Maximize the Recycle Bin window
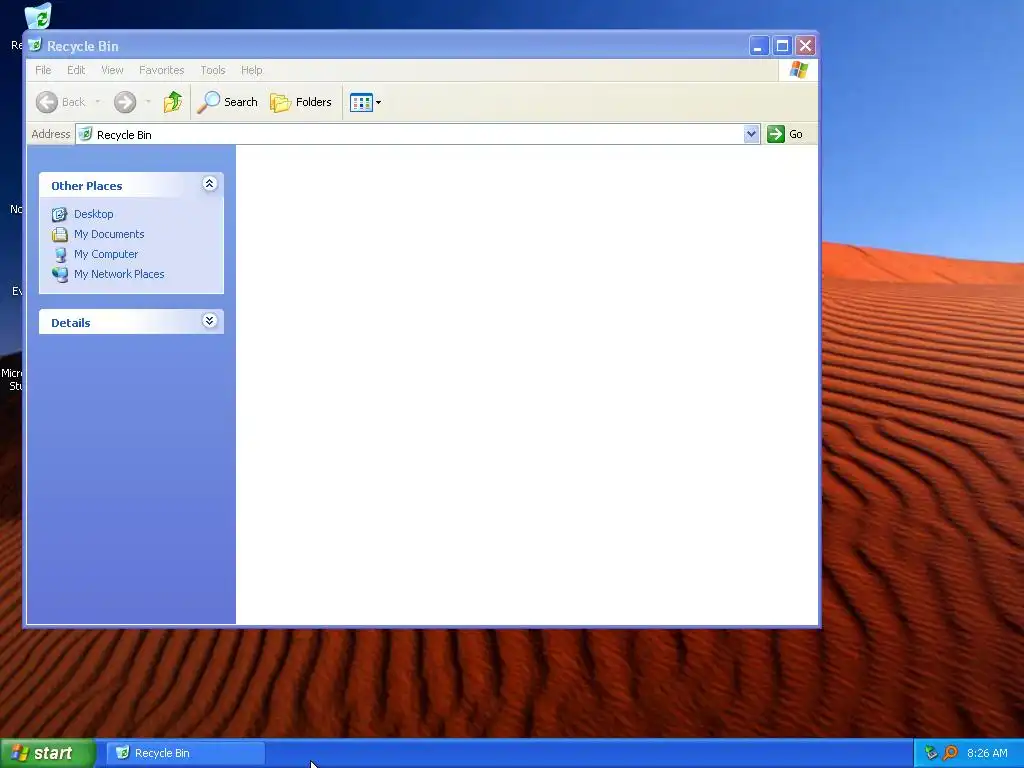Image resolution: width=1024 pixels, height=768 pixels. 782,46
